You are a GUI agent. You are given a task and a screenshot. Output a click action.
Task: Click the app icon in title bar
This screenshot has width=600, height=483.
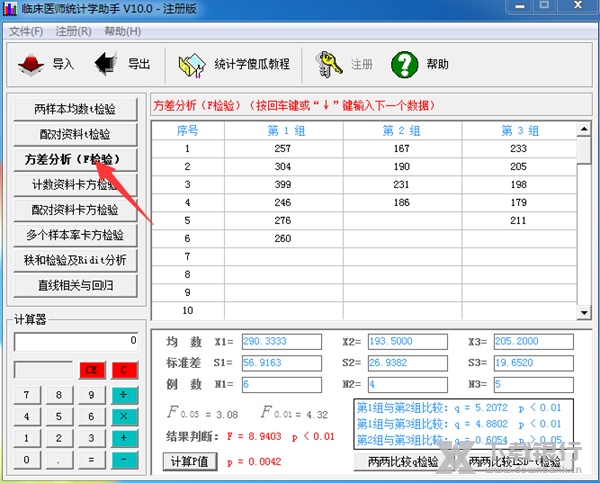coord(9,8)
